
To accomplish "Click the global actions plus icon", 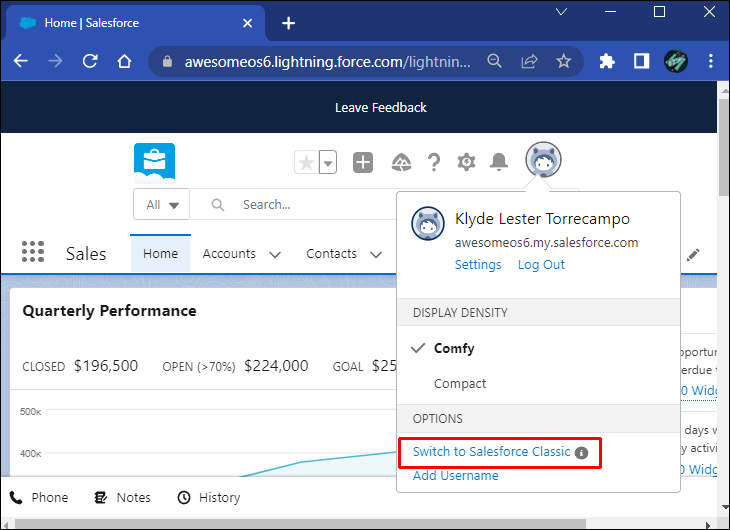I will [363, 163].
